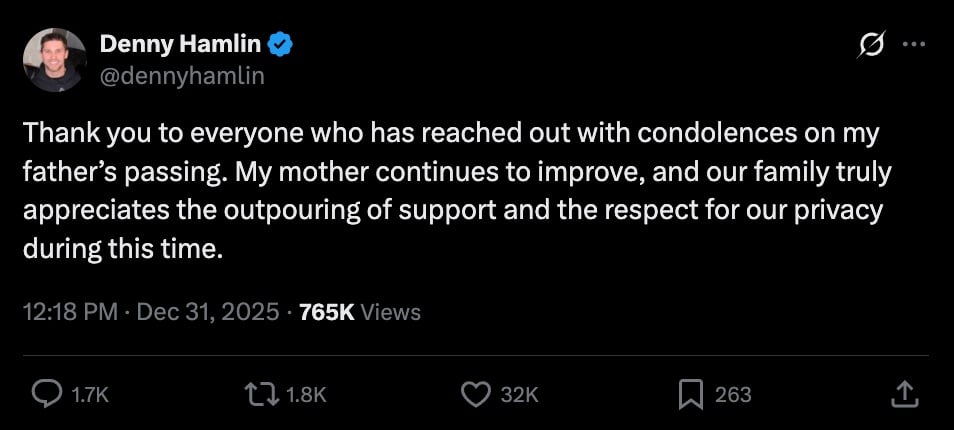Click the reply speech bubble icon

point(48,395)
